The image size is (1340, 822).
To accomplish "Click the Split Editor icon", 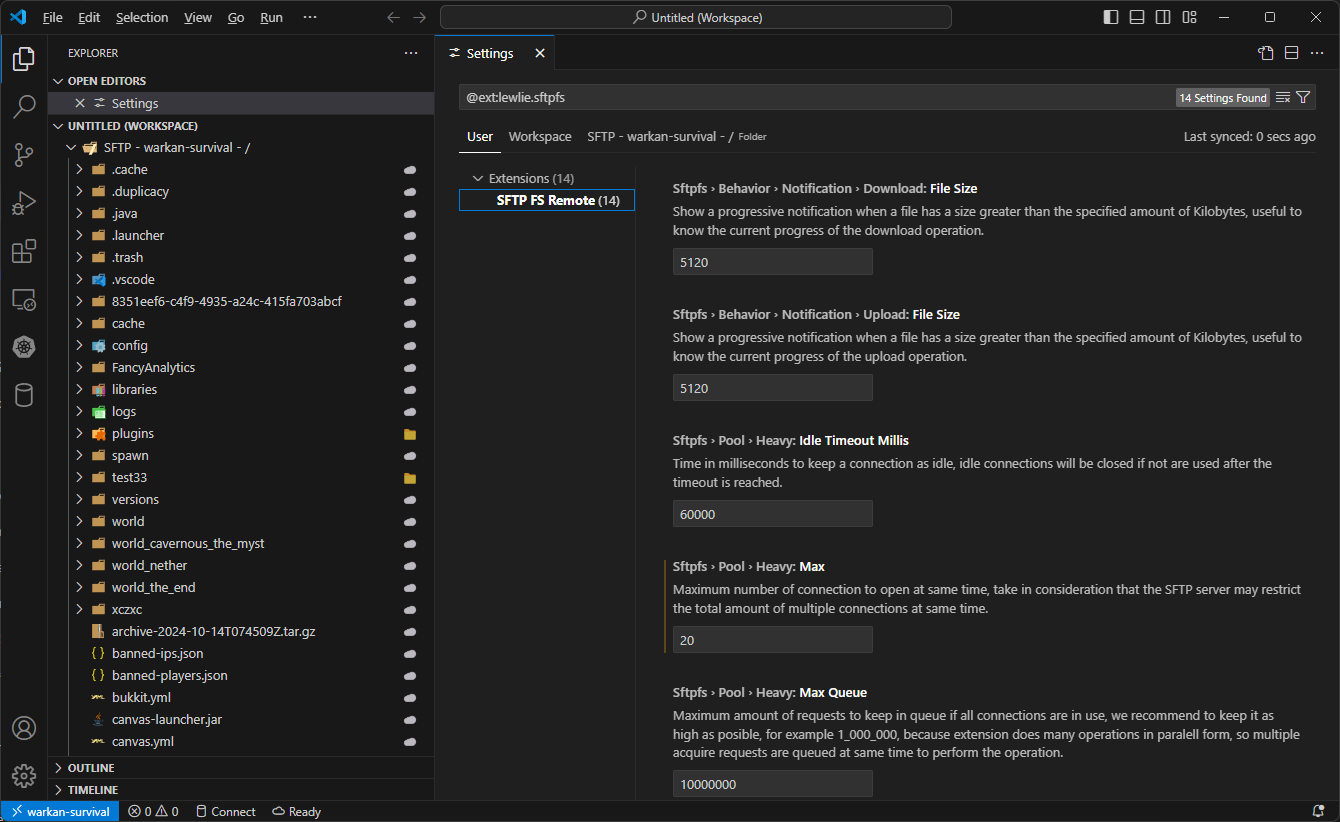I will [x=1291, y=53].
